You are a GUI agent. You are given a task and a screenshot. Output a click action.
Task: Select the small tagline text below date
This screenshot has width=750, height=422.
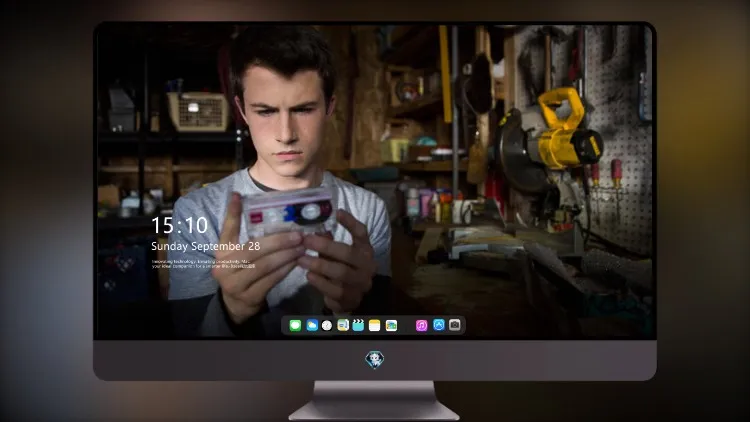[204, 264]
